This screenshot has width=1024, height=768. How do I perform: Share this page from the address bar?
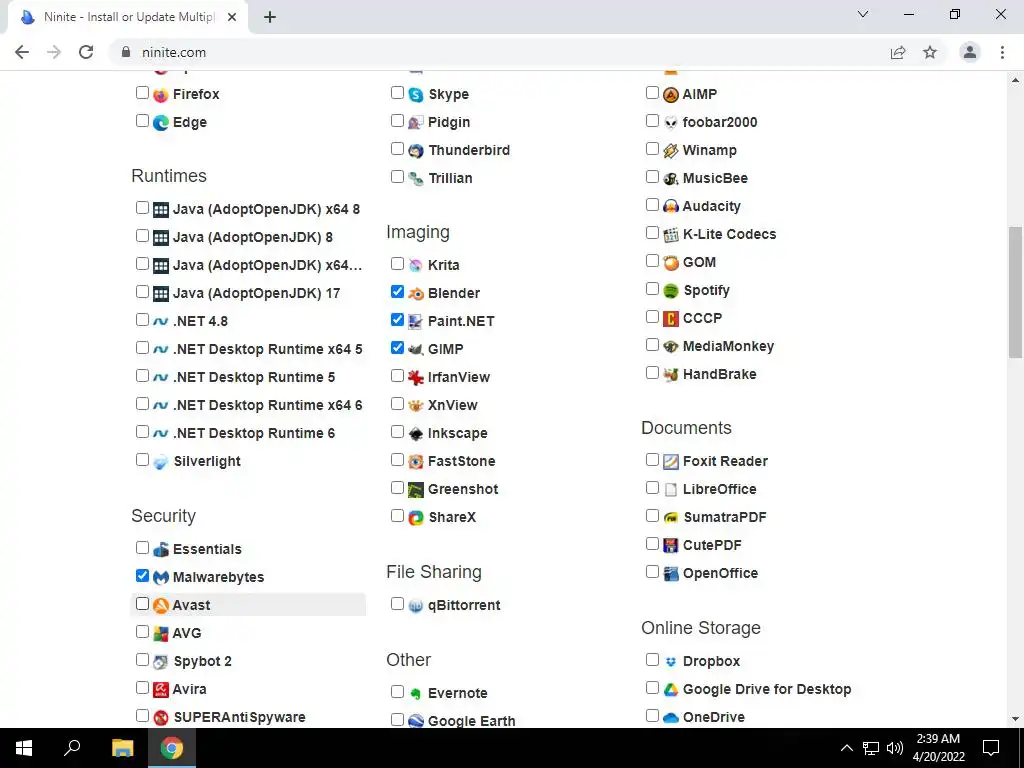(898, 52)
